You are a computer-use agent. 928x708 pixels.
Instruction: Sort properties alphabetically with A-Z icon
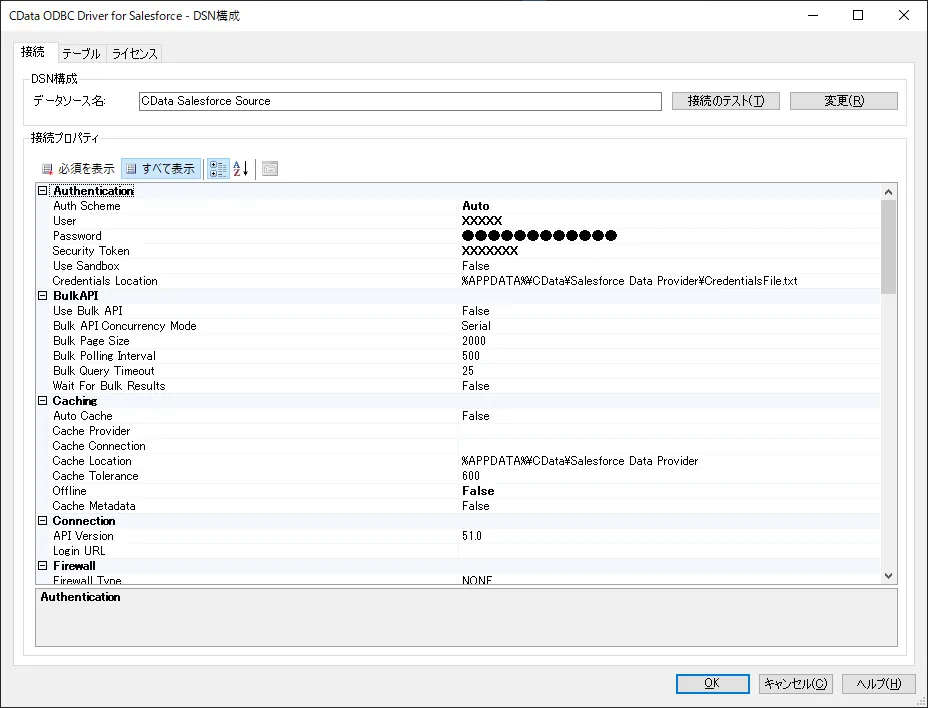(x=240, y=169)
